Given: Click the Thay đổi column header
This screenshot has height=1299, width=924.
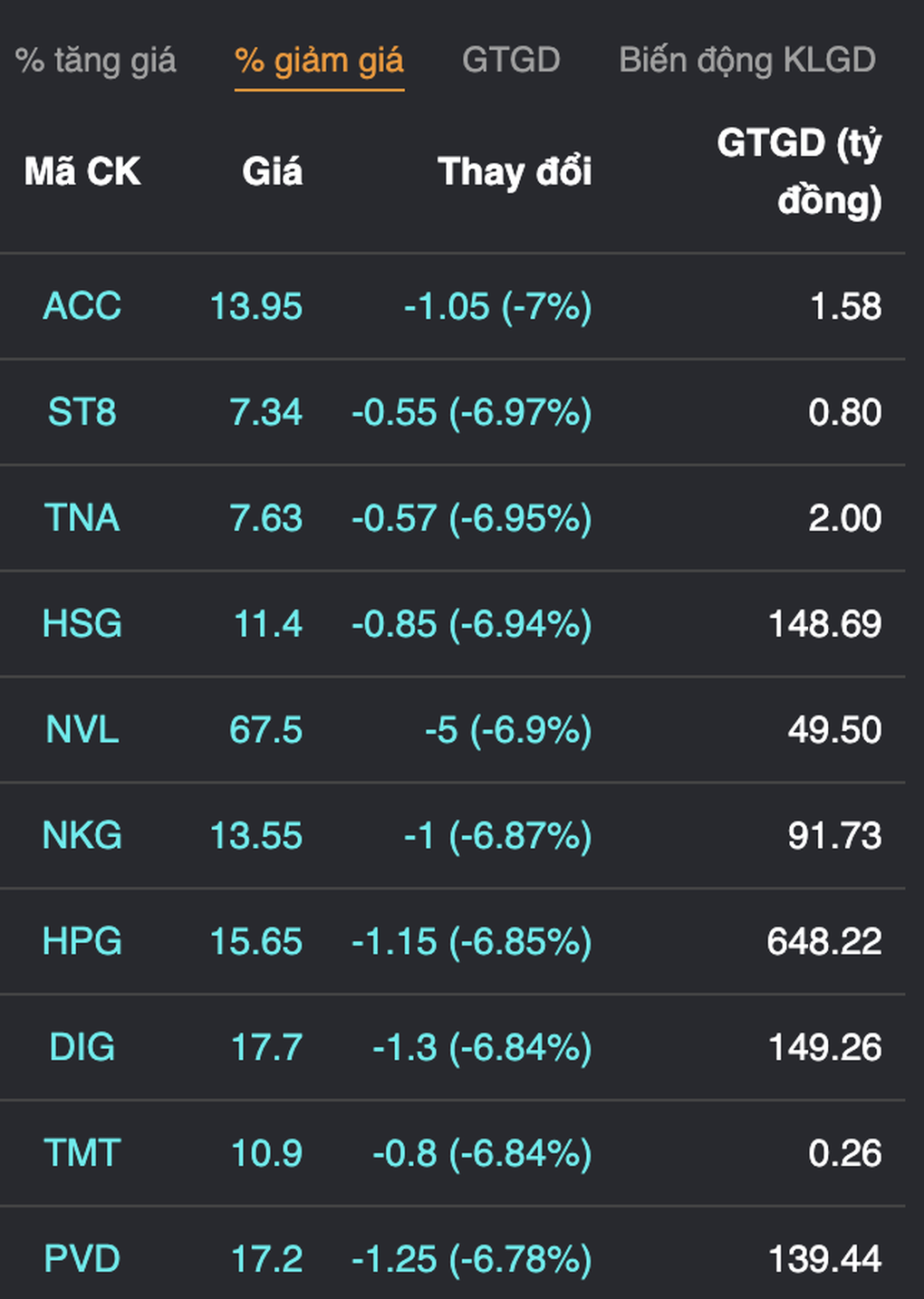Looking at the screenshot, I should 515,171.
